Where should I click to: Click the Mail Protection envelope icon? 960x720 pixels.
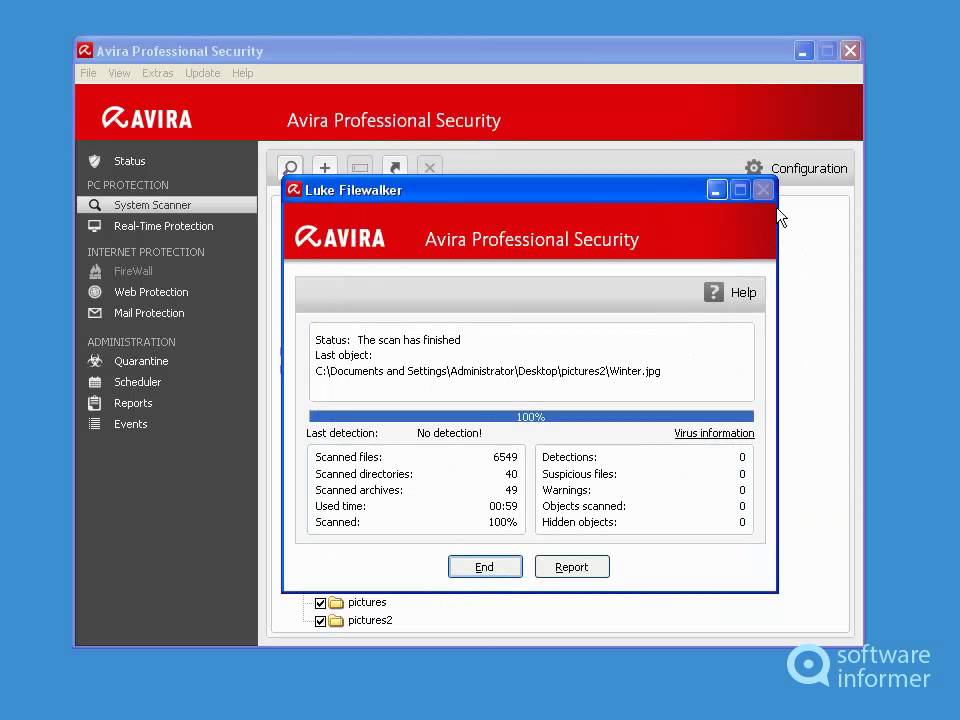[94, 313]
